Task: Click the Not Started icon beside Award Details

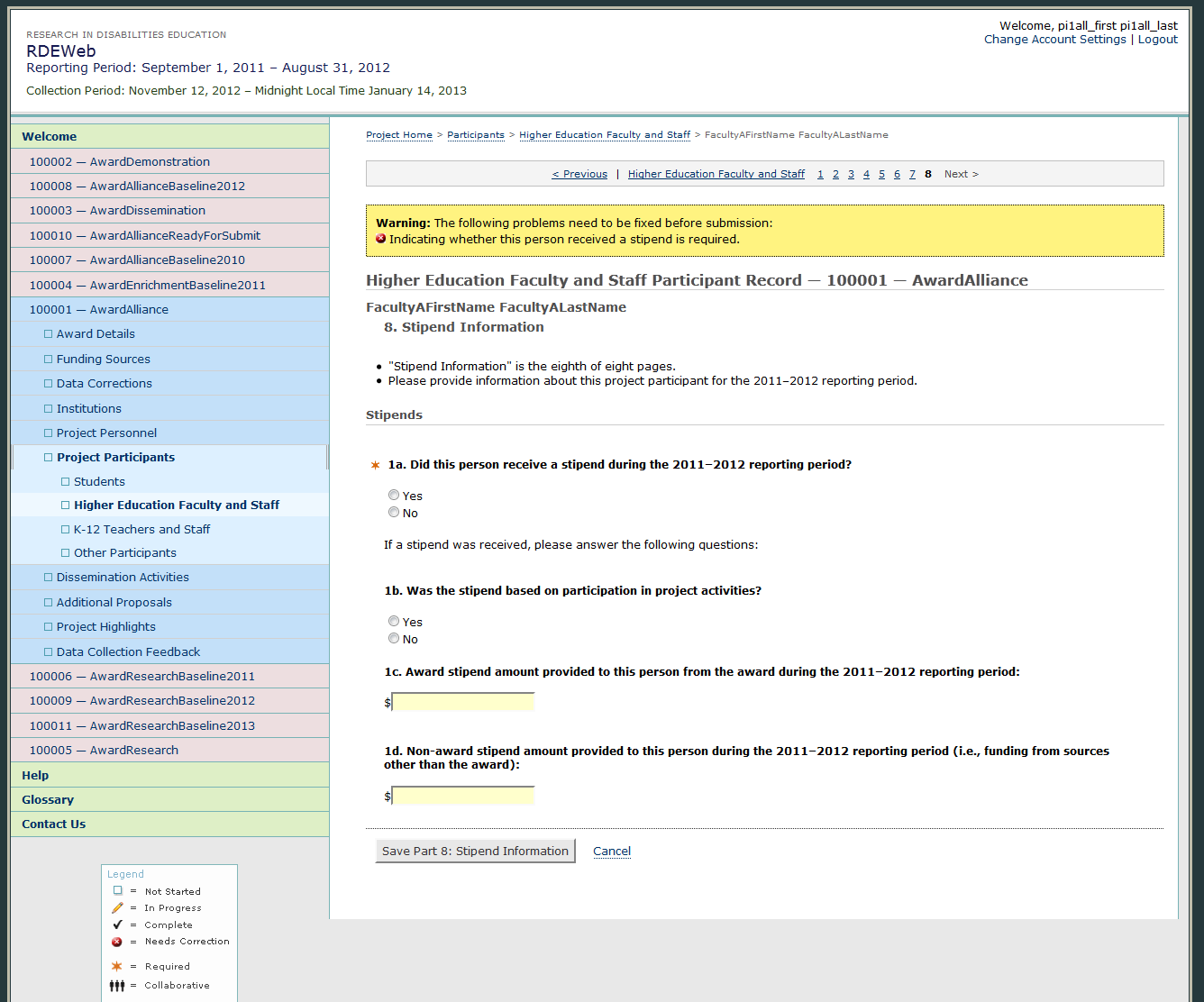Action: 49,334
